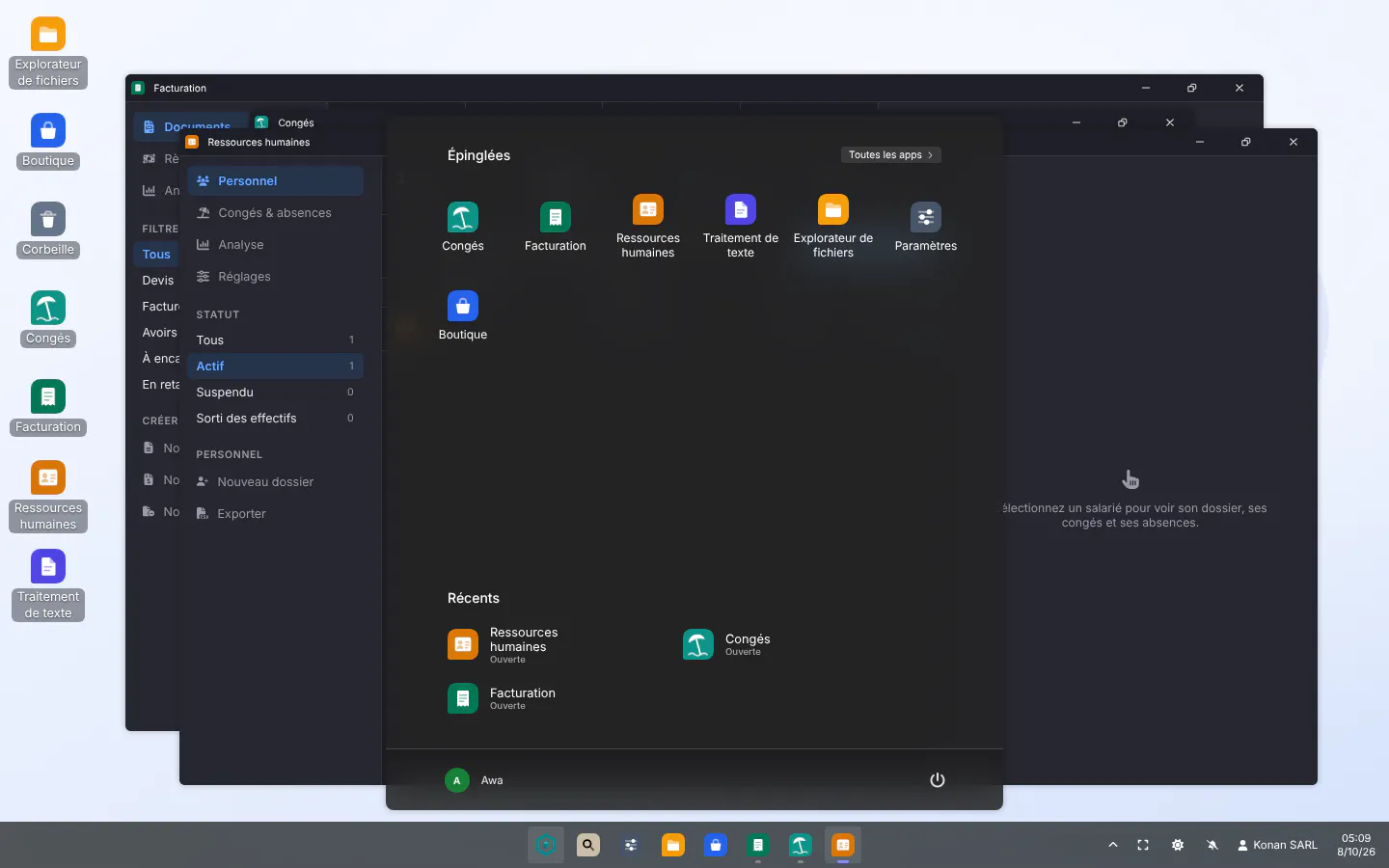
Task: Select the Boutique desktop shortcut
Action: click(x=48, y=142)
